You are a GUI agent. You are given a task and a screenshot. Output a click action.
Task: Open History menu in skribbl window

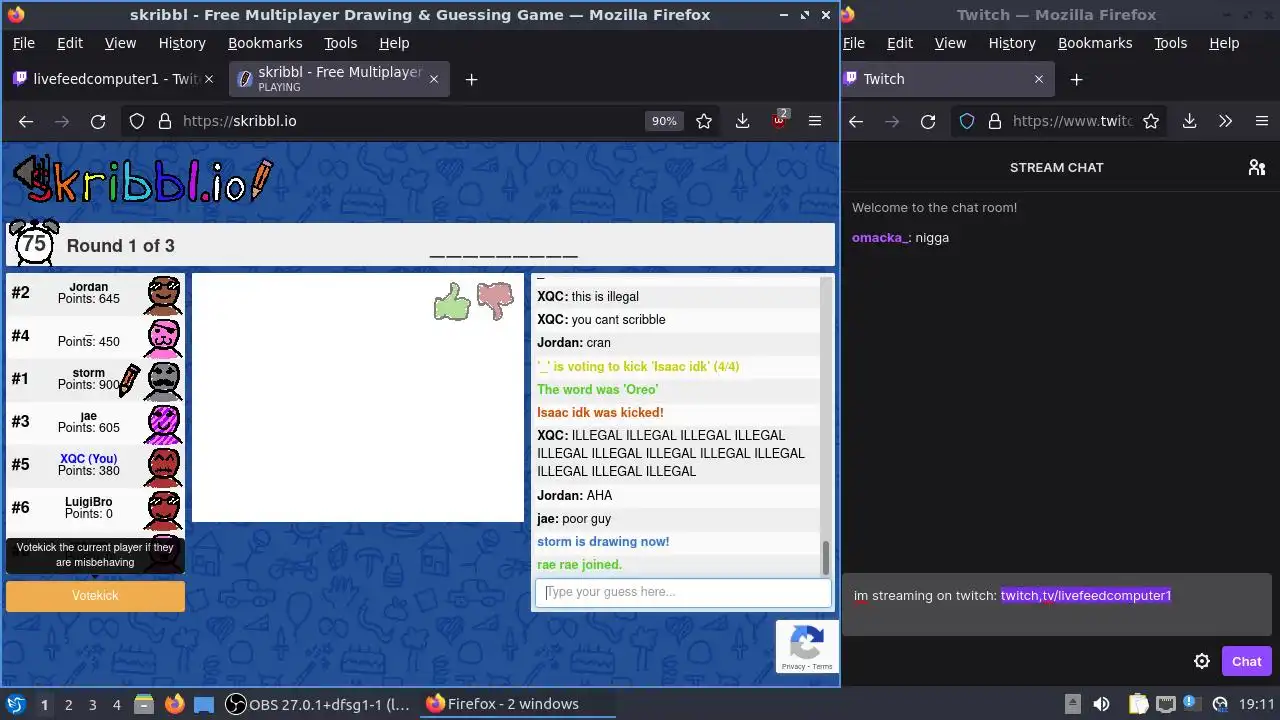tap(182, 43)
